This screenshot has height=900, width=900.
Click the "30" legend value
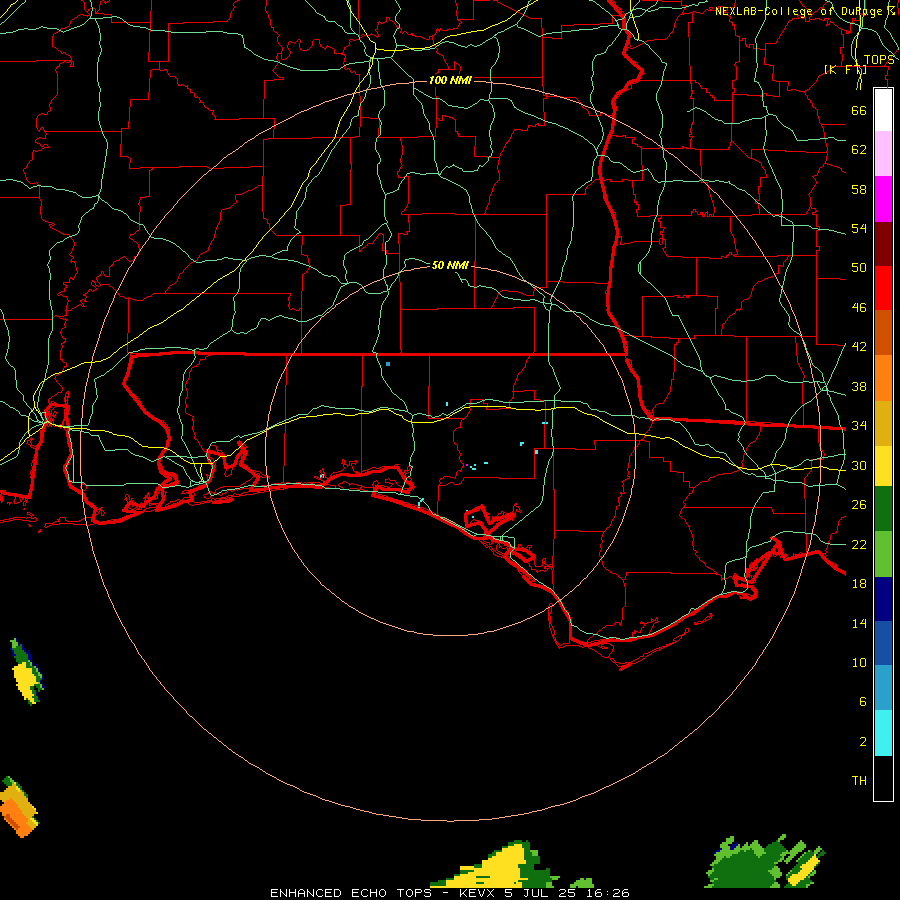point(859,465)
